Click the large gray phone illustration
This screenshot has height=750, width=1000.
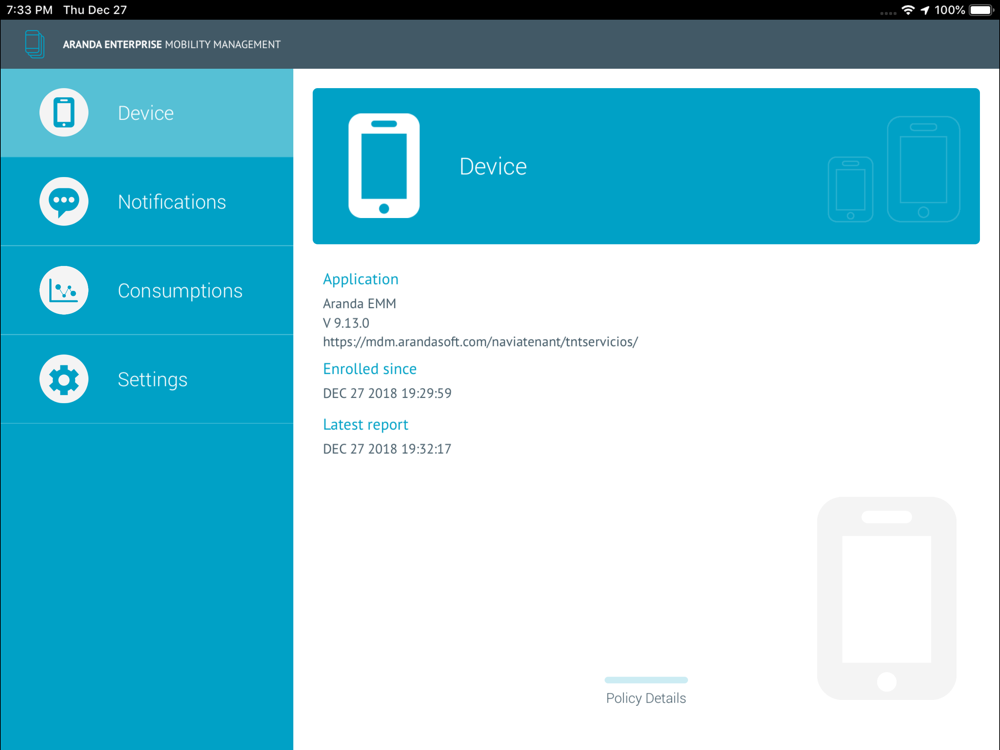(x=886, y=598)
